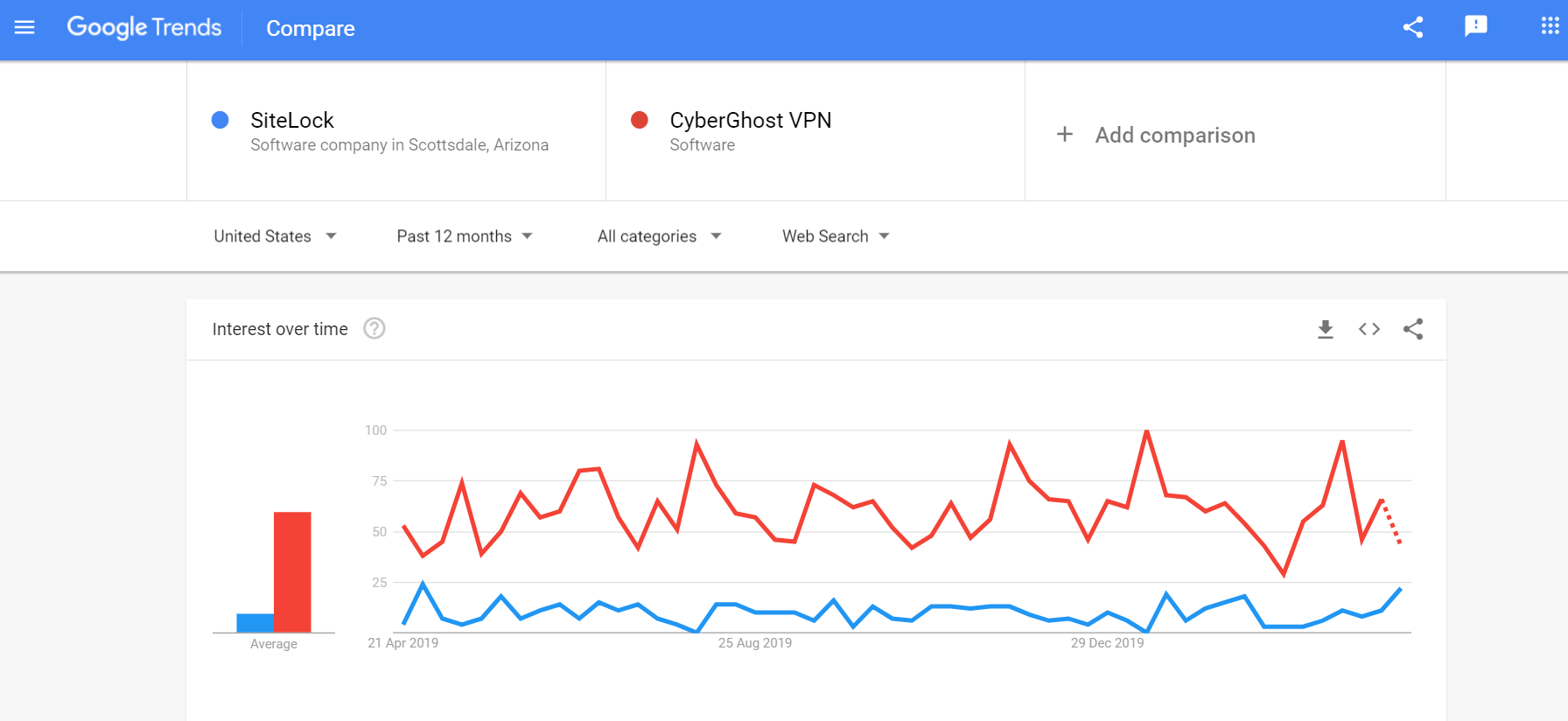
Task: Click the plus icon to add comparison
Action: click(1065, 134)
